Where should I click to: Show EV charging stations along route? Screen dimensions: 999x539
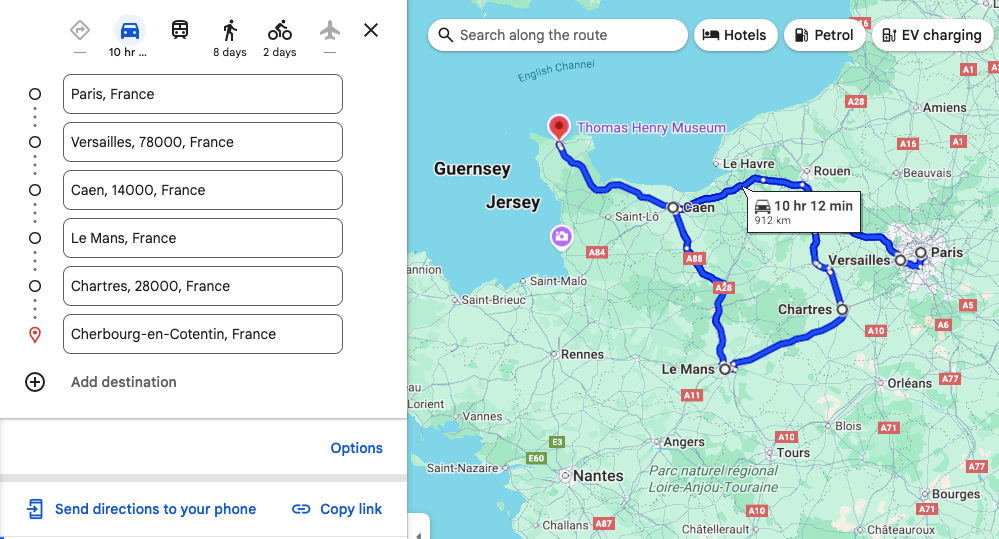933,35
